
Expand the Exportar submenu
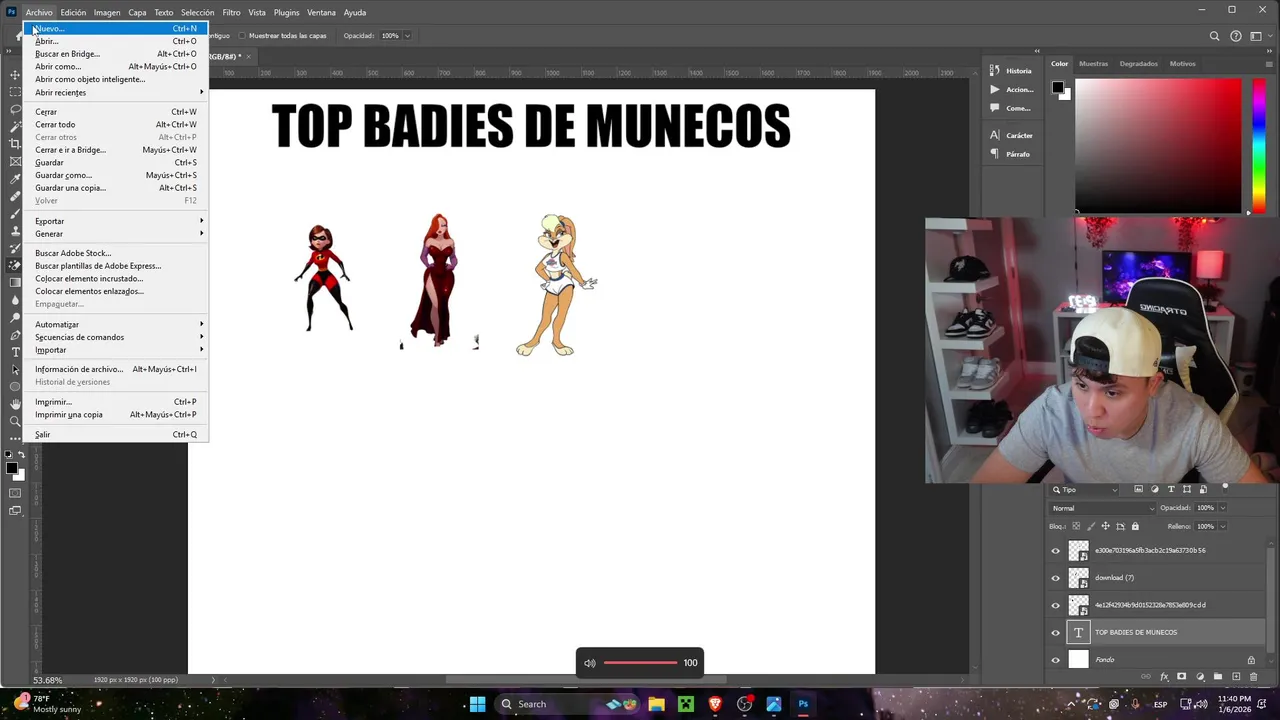pyautogui.click(x=116, y=221)
